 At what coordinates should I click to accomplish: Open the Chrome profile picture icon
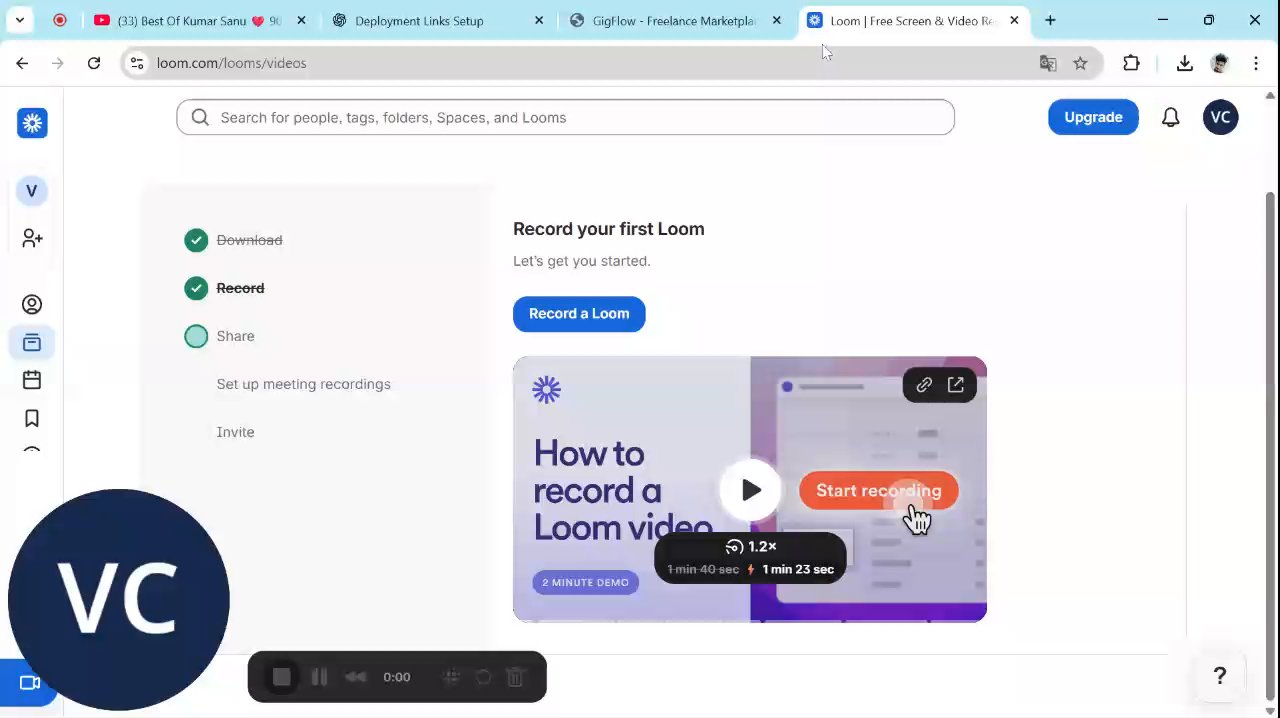(1220, 63)
